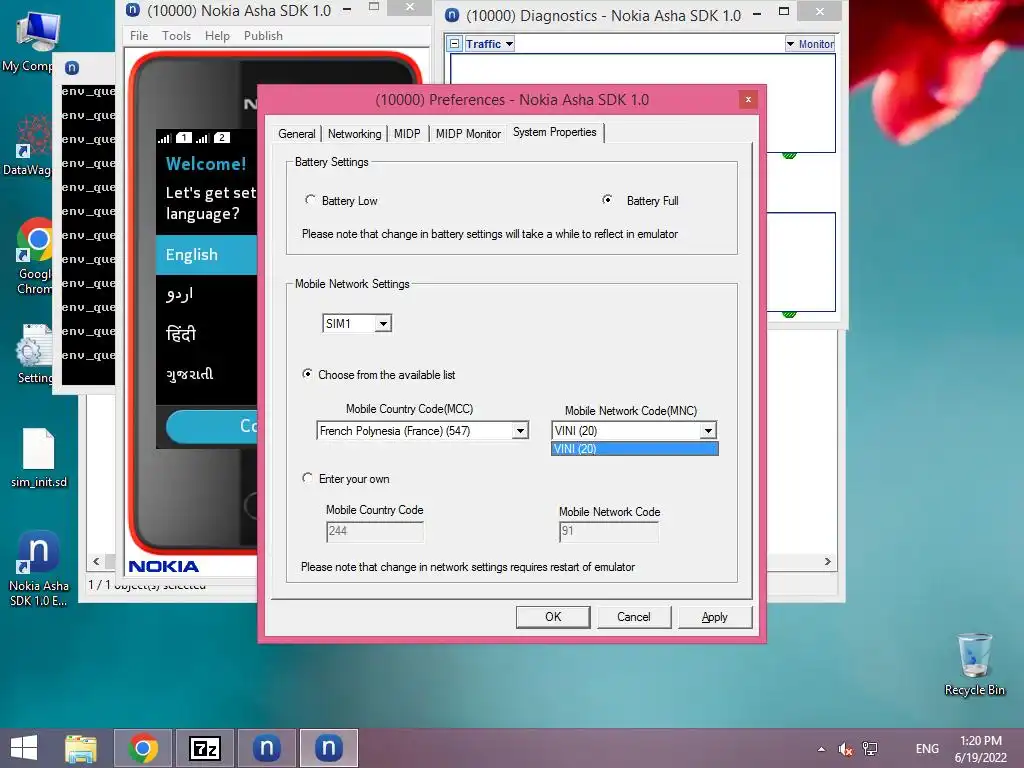Open Monitor dropdown in Diagnostics window
Viewport: 1024px width, 768px height.
pyautogui.click(x=810, y=44)
